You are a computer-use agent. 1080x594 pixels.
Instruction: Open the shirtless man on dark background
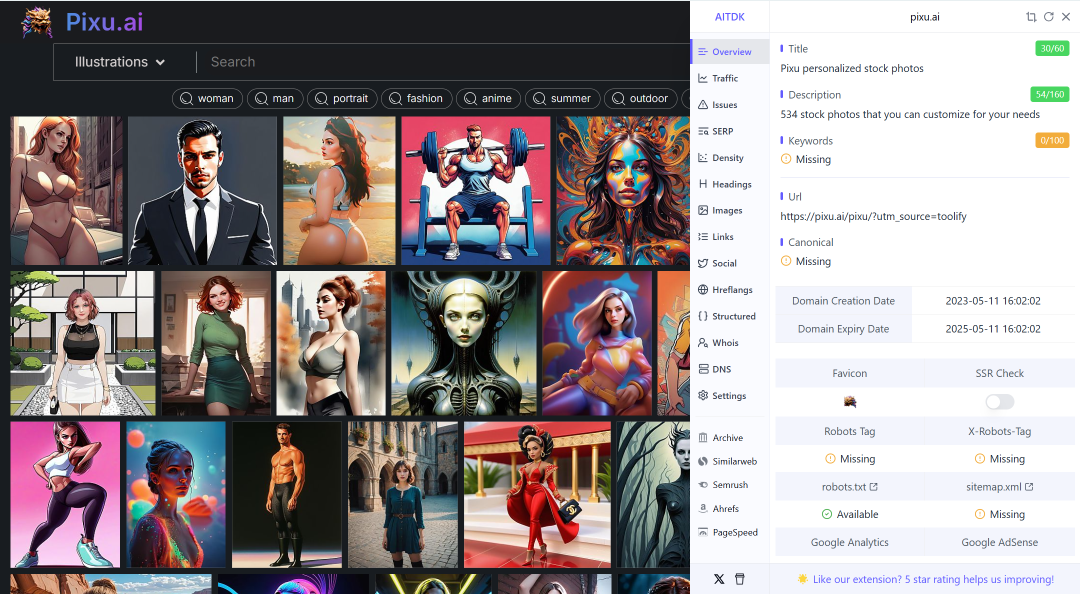pyautogui.click(x=287, y=495)
